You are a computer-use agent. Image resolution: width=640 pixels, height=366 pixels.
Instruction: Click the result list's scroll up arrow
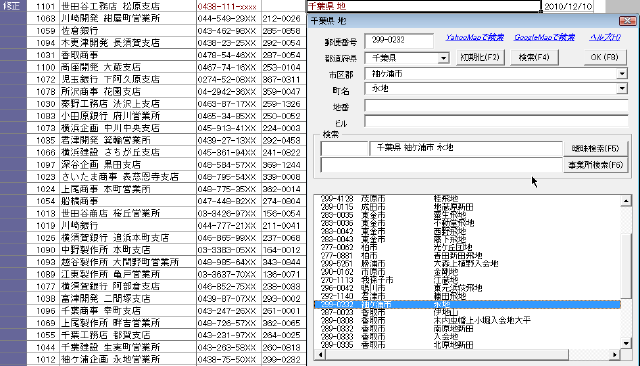click(x=626, y=200)
